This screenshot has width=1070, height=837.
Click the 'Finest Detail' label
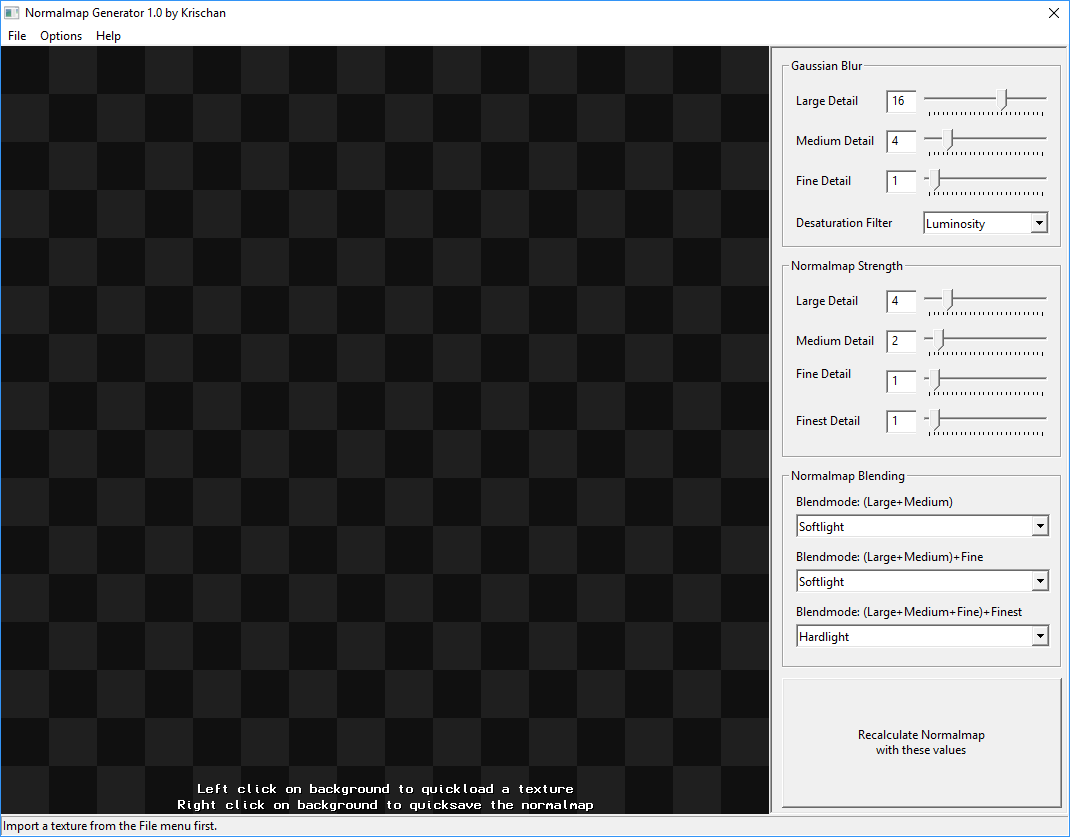pyautogui.click(x=828, y=421)
